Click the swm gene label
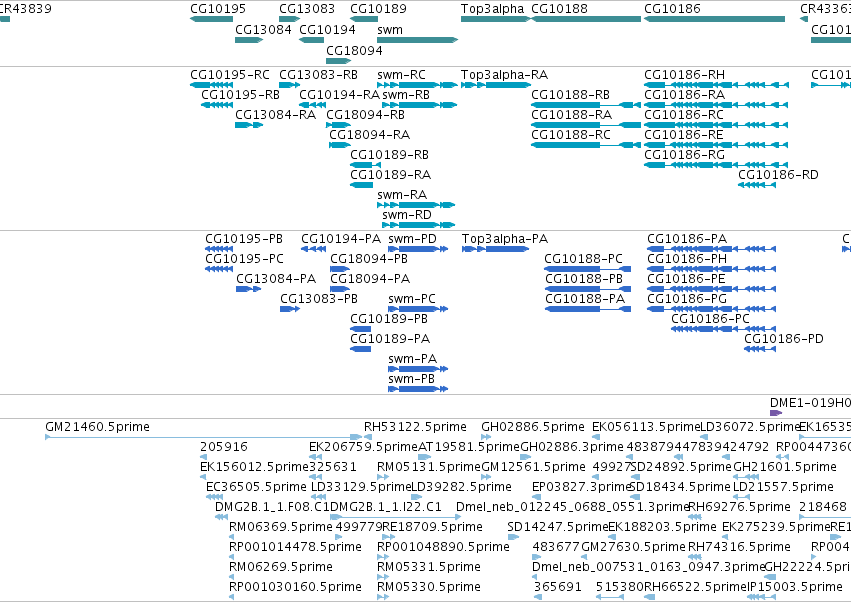 (x=390, y=29)
